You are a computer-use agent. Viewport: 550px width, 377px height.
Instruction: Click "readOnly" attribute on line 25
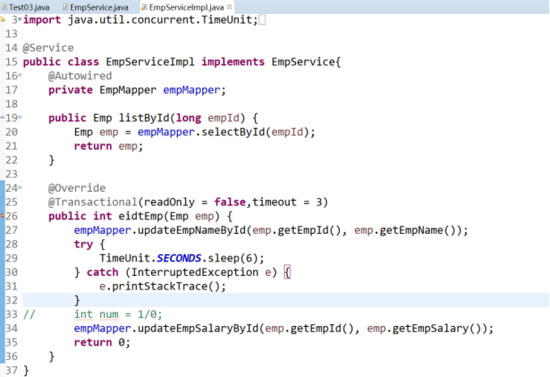click(169, 202)
